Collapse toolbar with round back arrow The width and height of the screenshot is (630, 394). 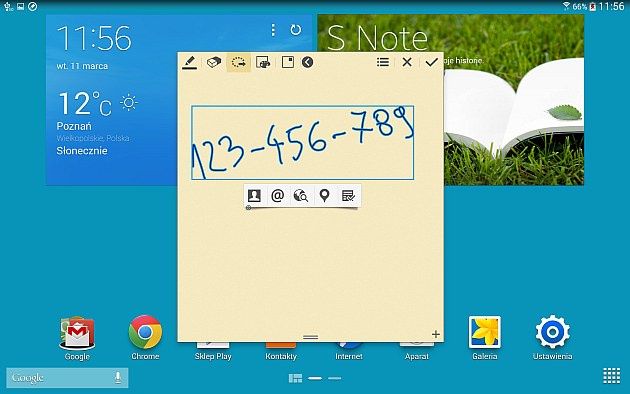307,62
